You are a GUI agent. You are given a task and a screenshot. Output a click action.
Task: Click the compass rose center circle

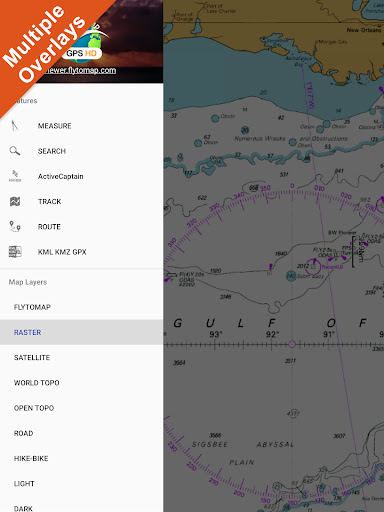pyautogui.click(x=292, y=344)
